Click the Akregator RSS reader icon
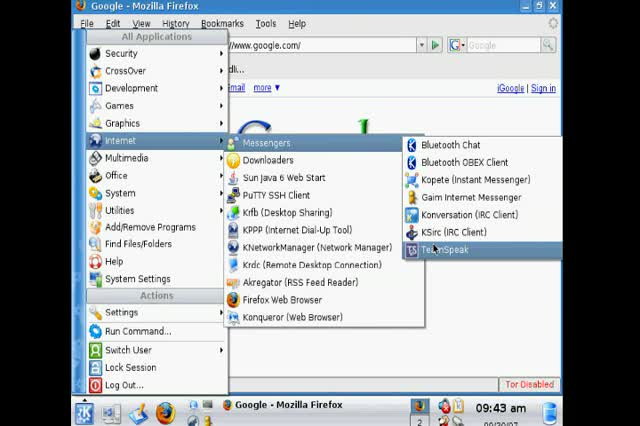The height and width of the screenshot is (426, 640). coord(233,282)
